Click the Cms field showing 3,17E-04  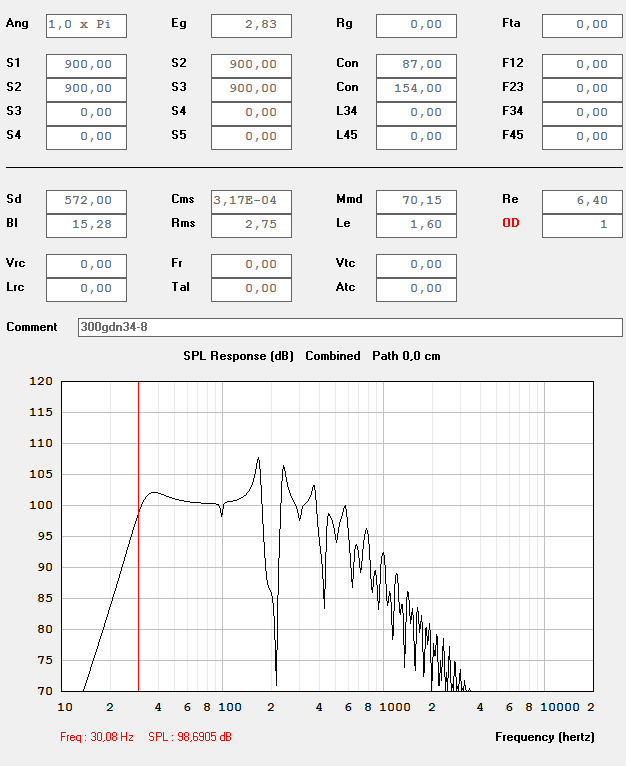pos(251,202)
